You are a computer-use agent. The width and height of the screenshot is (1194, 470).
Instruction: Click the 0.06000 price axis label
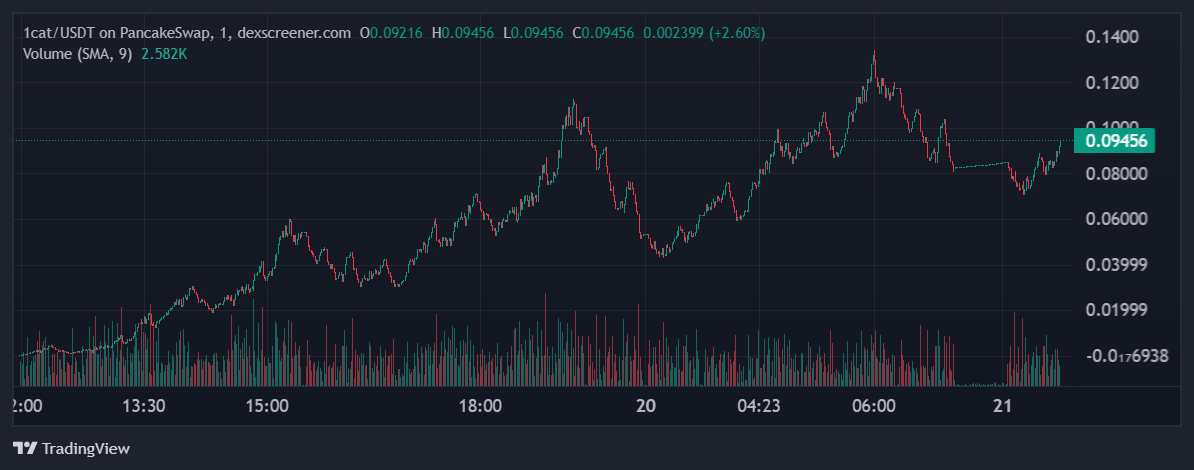1115,219
